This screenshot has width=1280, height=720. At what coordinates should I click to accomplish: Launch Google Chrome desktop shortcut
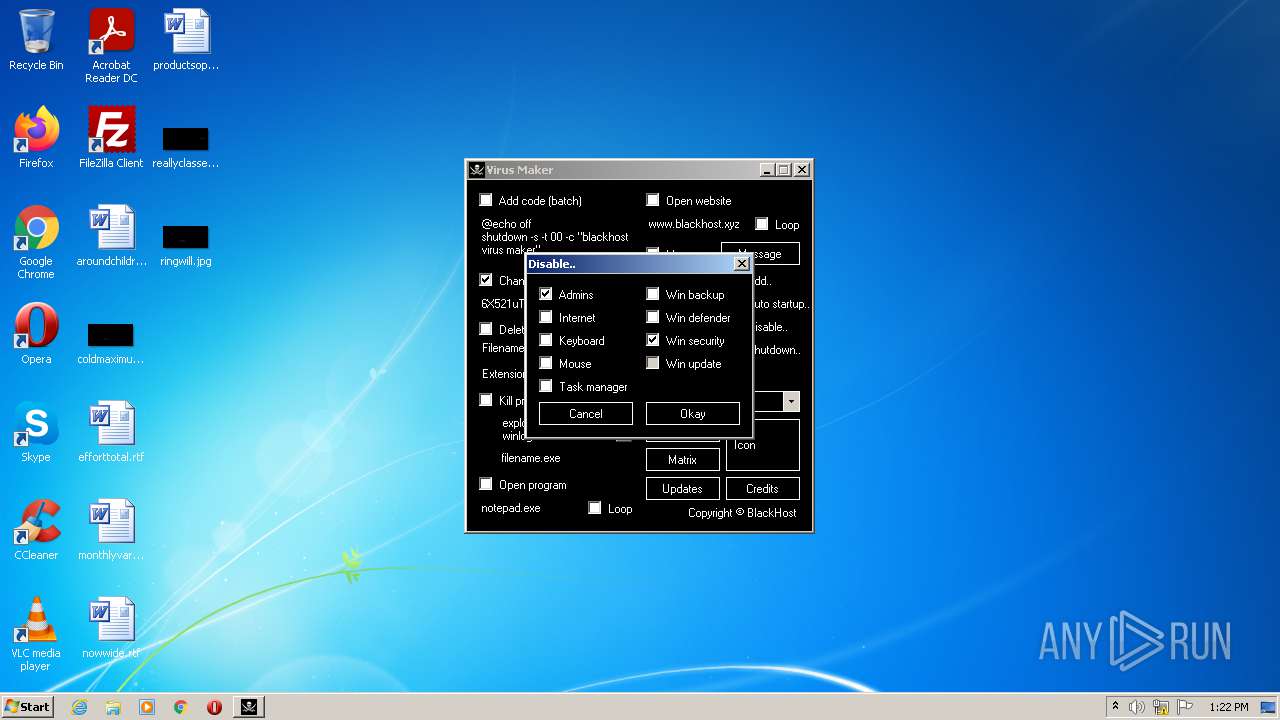[36, 242]
